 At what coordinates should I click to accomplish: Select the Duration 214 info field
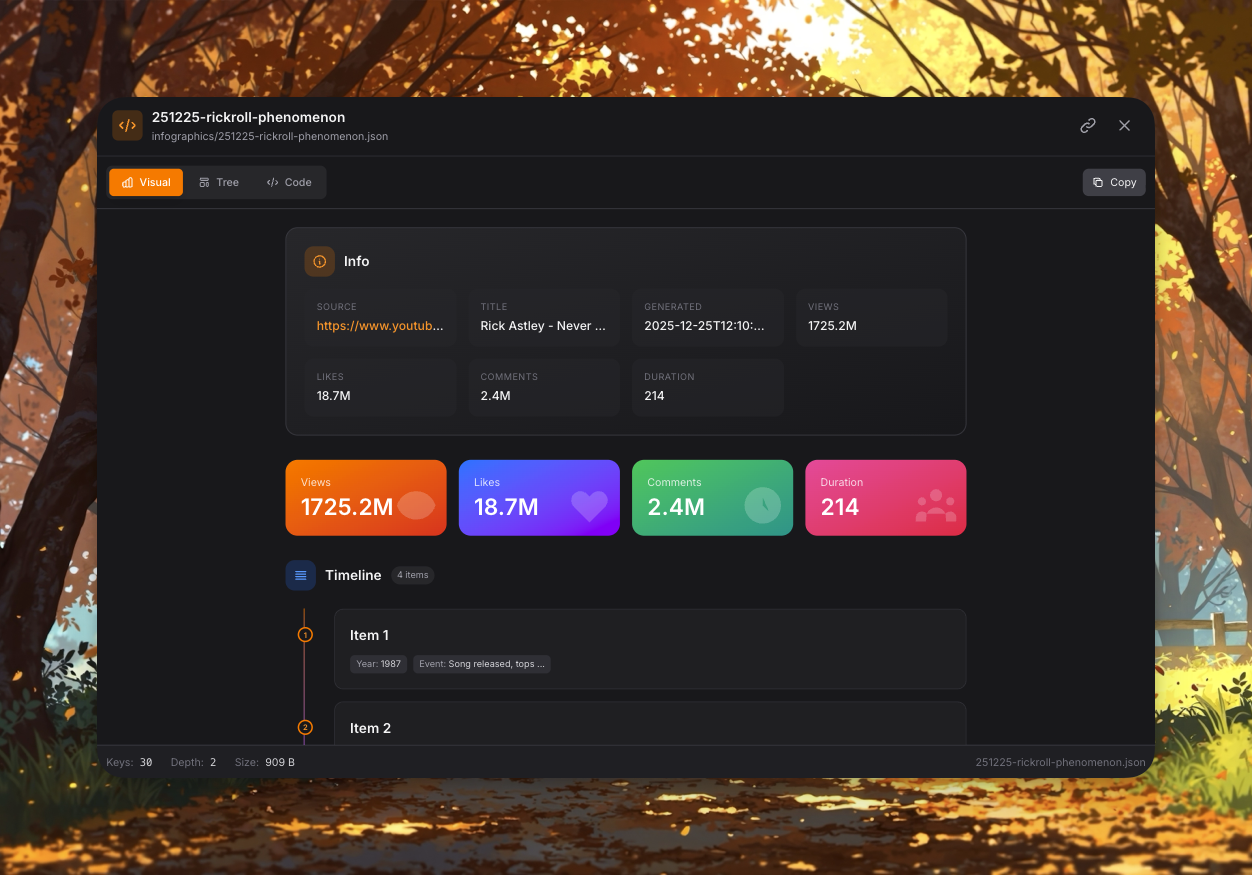(x=708, y=388)
